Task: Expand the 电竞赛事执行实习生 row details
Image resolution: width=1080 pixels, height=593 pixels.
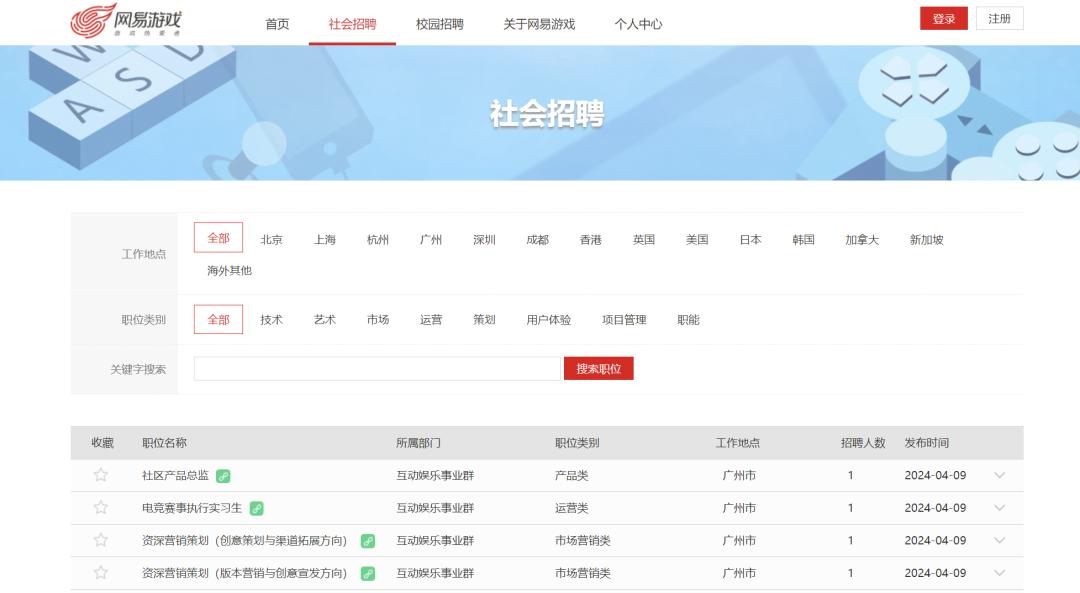Action: (x=999, y=508)
